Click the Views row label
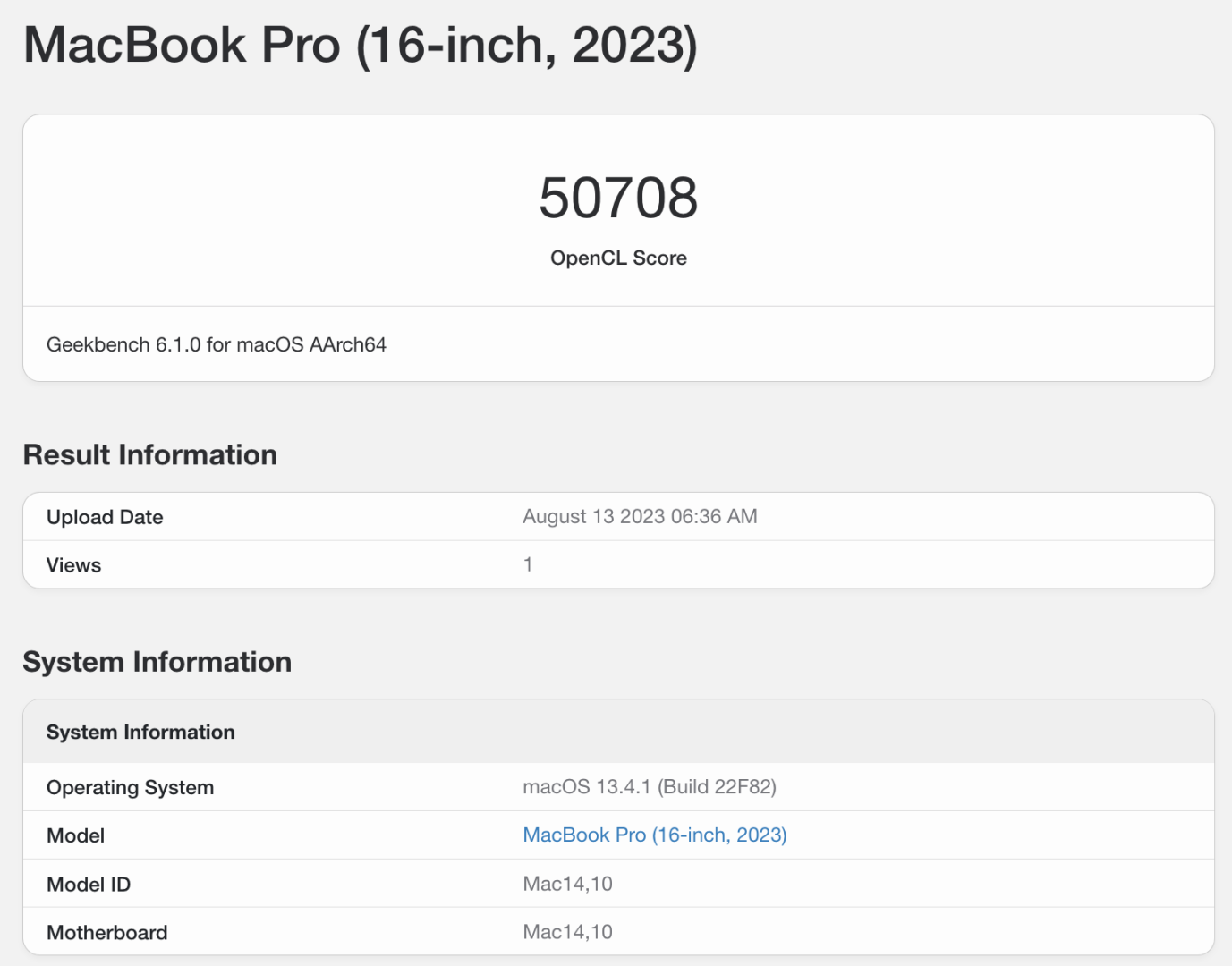 tap(73, 564)
